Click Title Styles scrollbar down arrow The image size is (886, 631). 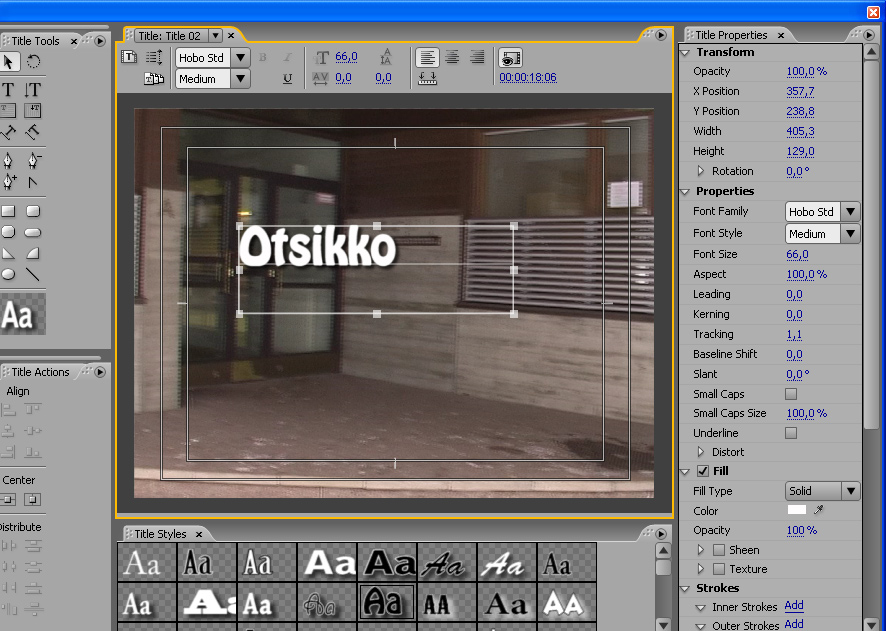point(663,624)
